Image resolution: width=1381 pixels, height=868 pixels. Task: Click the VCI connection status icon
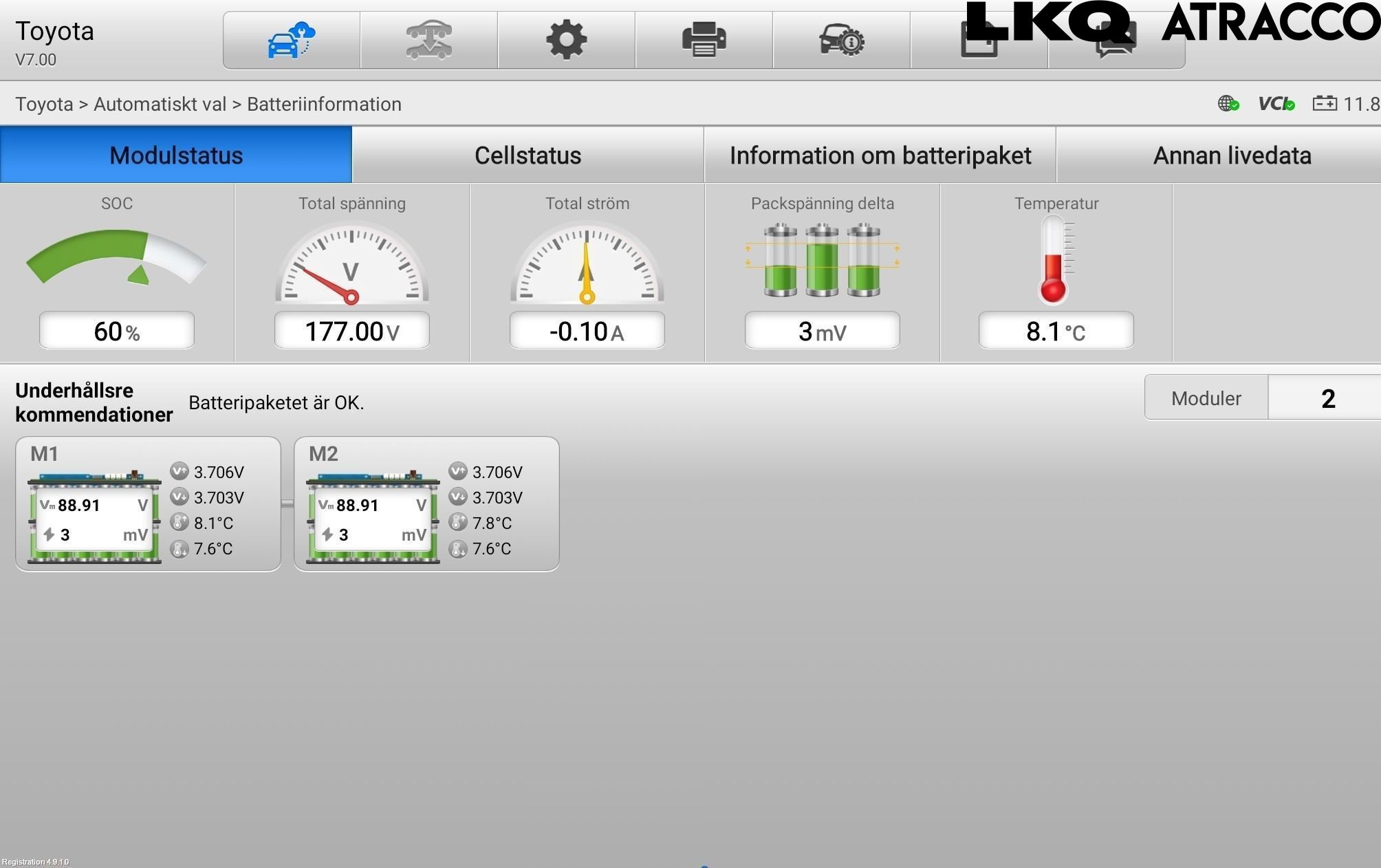(x=1276, y=104)
